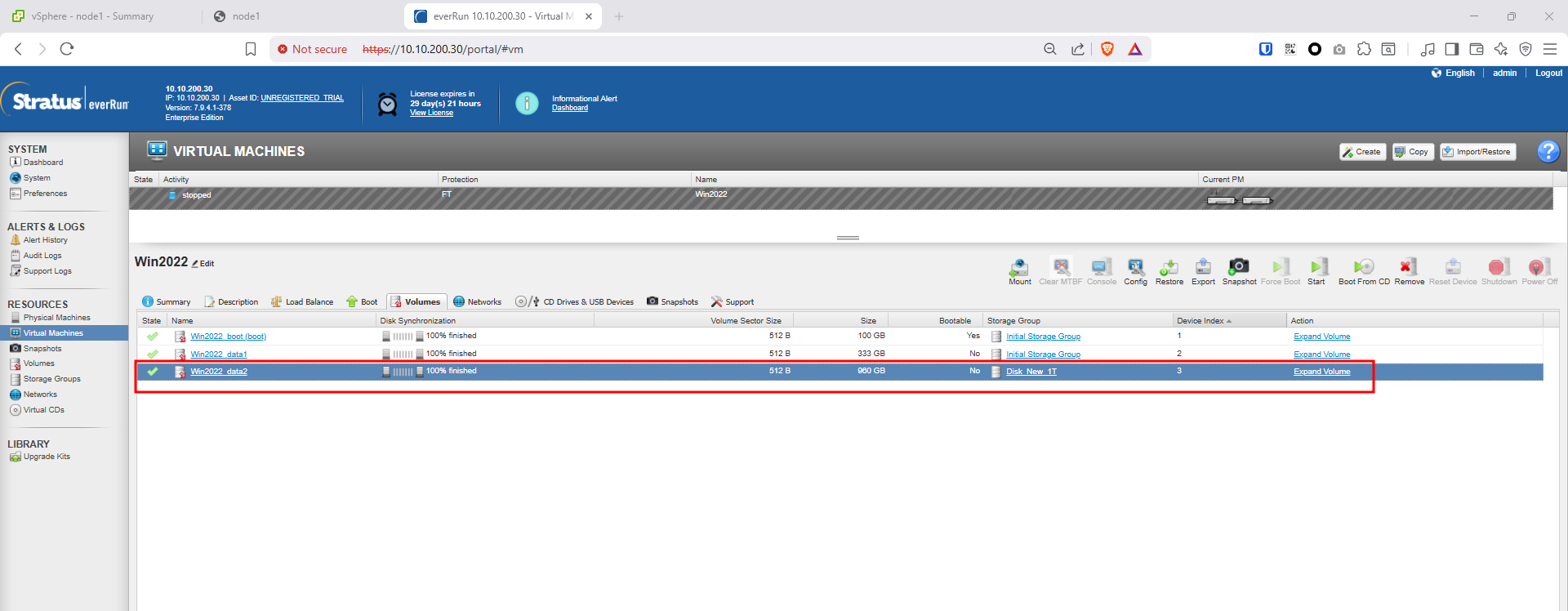Sort by Device Index column header
Screen dimensions: 1568x611
[x=1200, y=321]
